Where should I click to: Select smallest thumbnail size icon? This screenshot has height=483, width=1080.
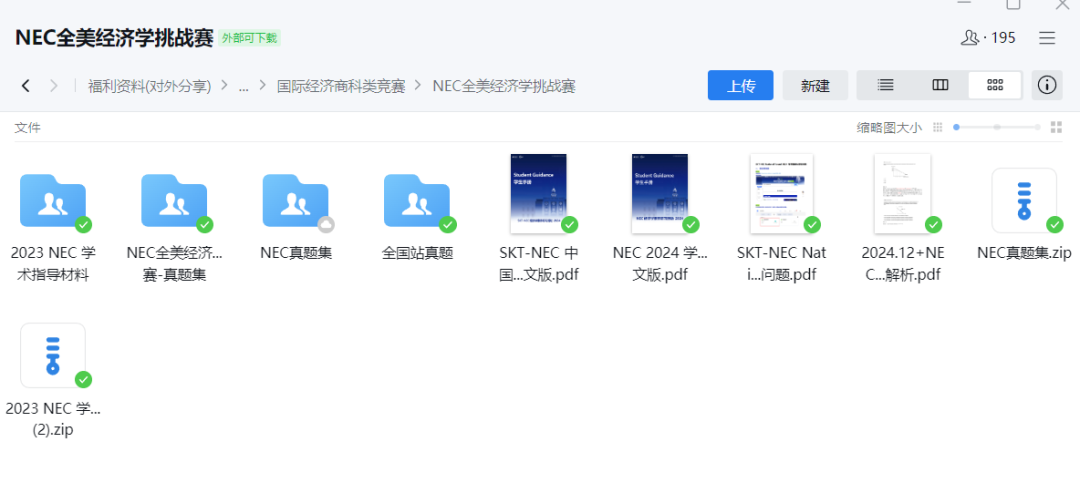937,127
